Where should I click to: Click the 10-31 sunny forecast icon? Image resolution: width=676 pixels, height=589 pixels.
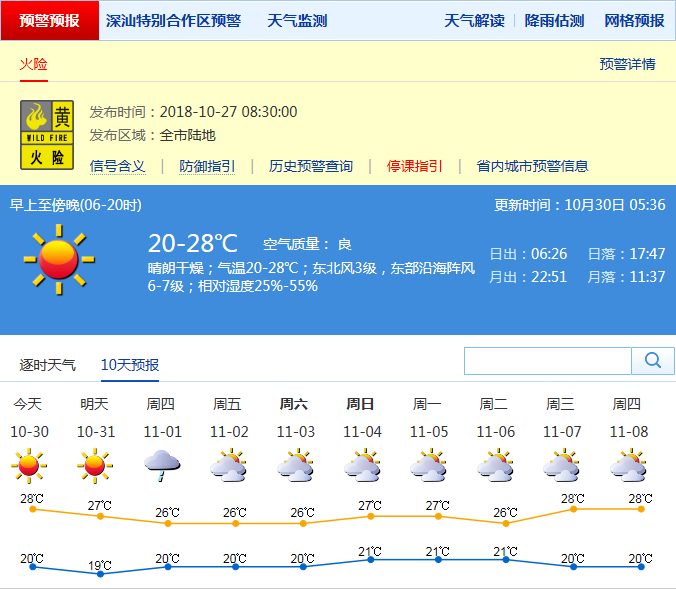tap(94, 465)
